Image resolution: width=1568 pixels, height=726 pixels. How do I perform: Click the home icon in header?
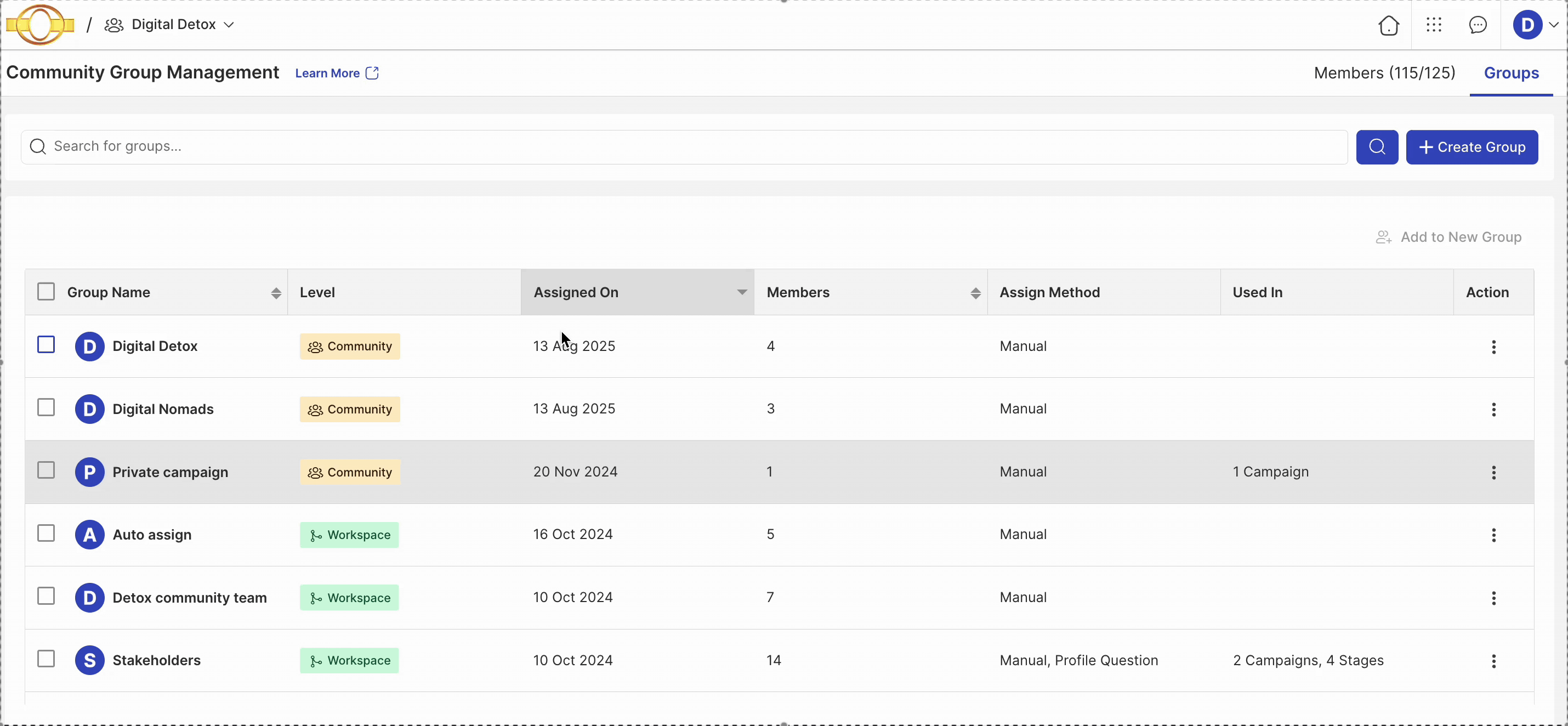1388,26
